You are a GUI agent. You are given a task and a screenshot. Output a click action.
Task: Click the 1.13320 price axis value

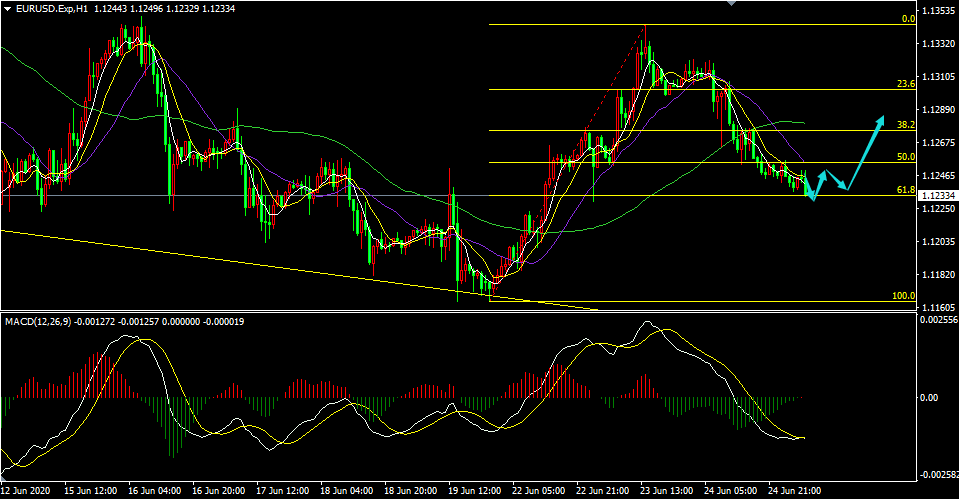click(936, 44)
